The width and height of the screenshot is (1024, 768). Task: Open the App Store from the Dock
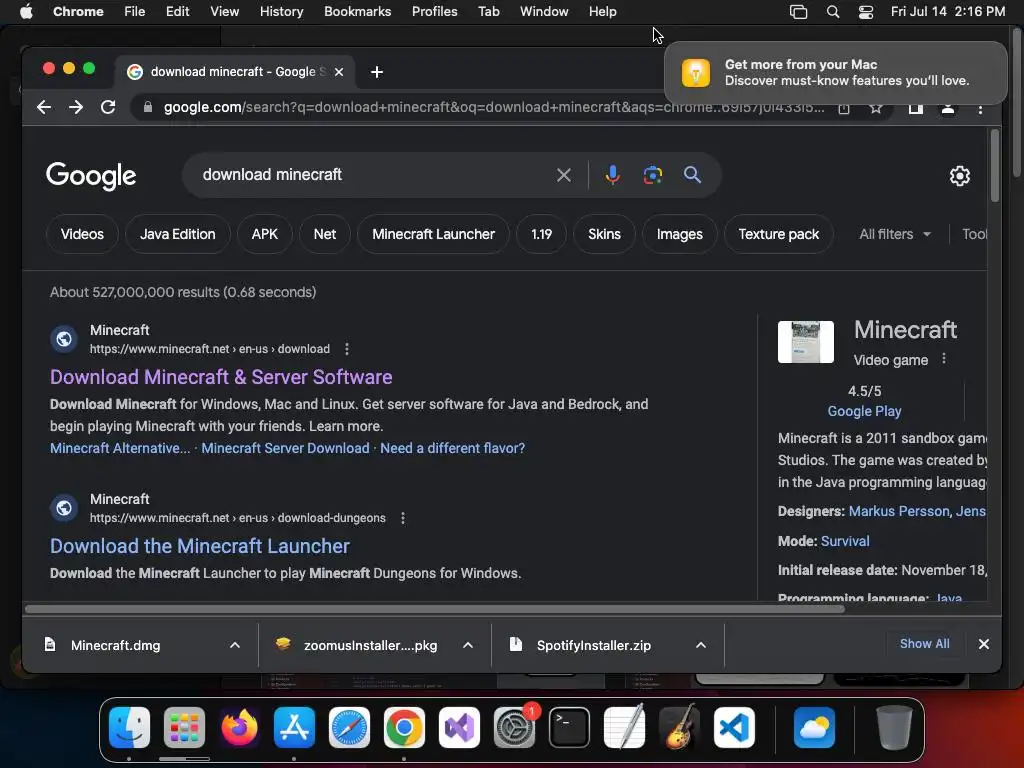pyautogui.click(x=294, y=727)
